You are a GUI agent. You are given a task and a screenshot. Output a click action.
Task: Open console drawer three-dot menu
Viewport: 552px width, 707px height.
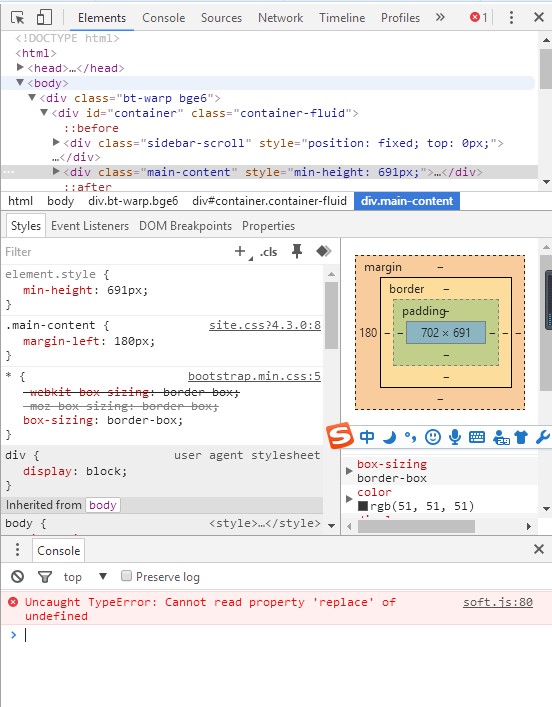[x=17, y=550]
